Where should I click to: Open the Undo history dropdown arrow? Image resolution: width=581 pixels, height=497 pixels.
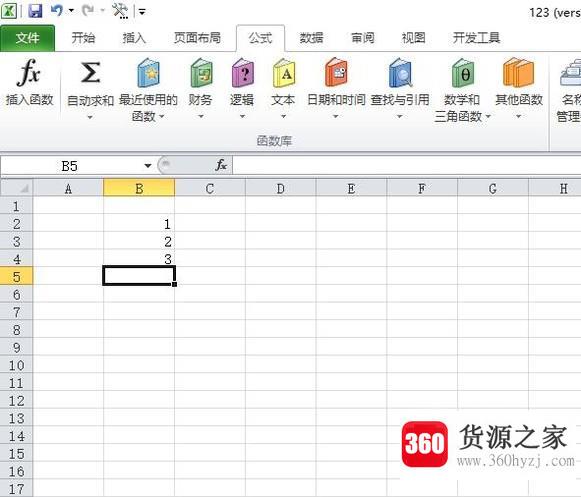coord(71,11)
